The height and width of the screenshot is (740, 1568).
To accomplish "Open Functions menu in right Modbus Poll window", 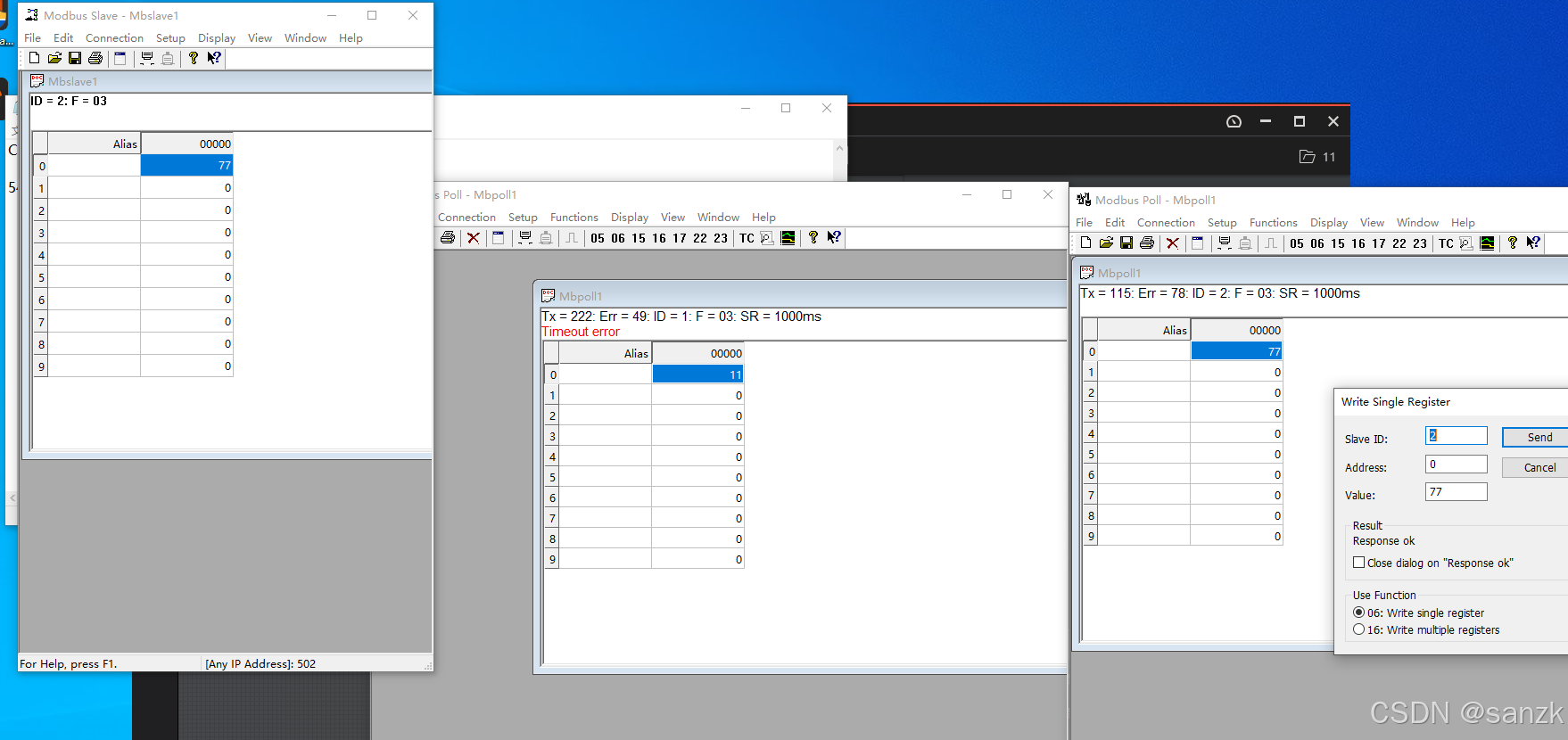I will coord(1273,223).
